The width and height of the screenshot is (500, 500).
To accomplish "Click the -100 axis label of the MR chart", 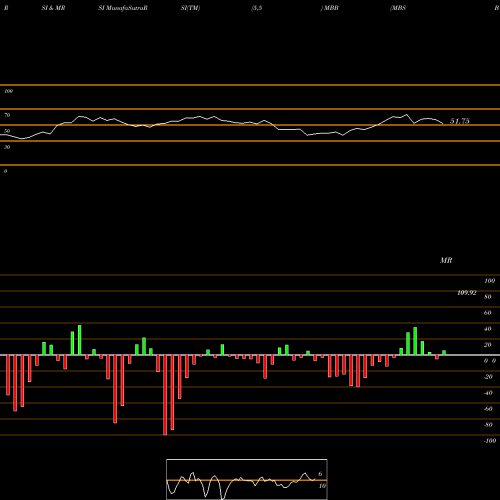I will (490, 441).
